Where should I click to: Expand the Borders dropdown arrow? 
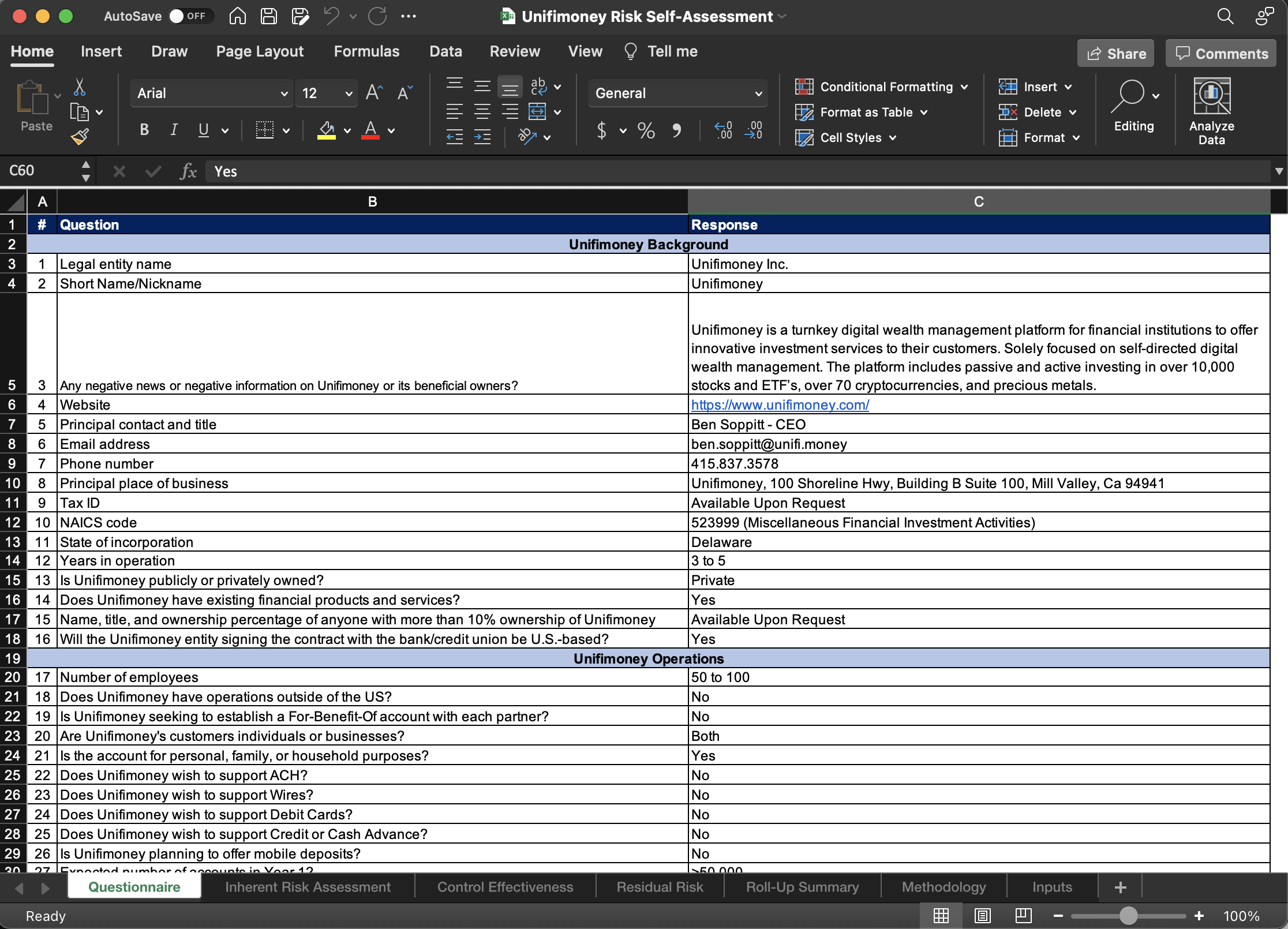(x=286, y=131)
